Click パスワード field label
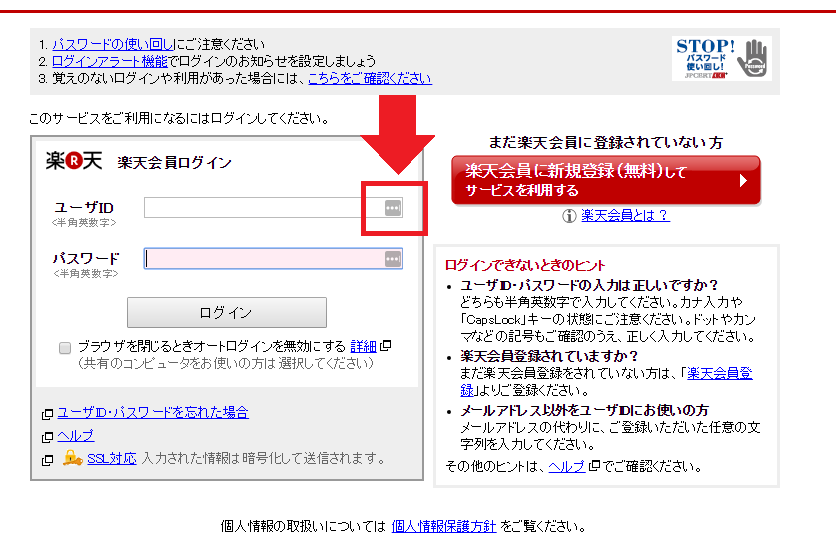The image size is (836, 537). (86, 259)
